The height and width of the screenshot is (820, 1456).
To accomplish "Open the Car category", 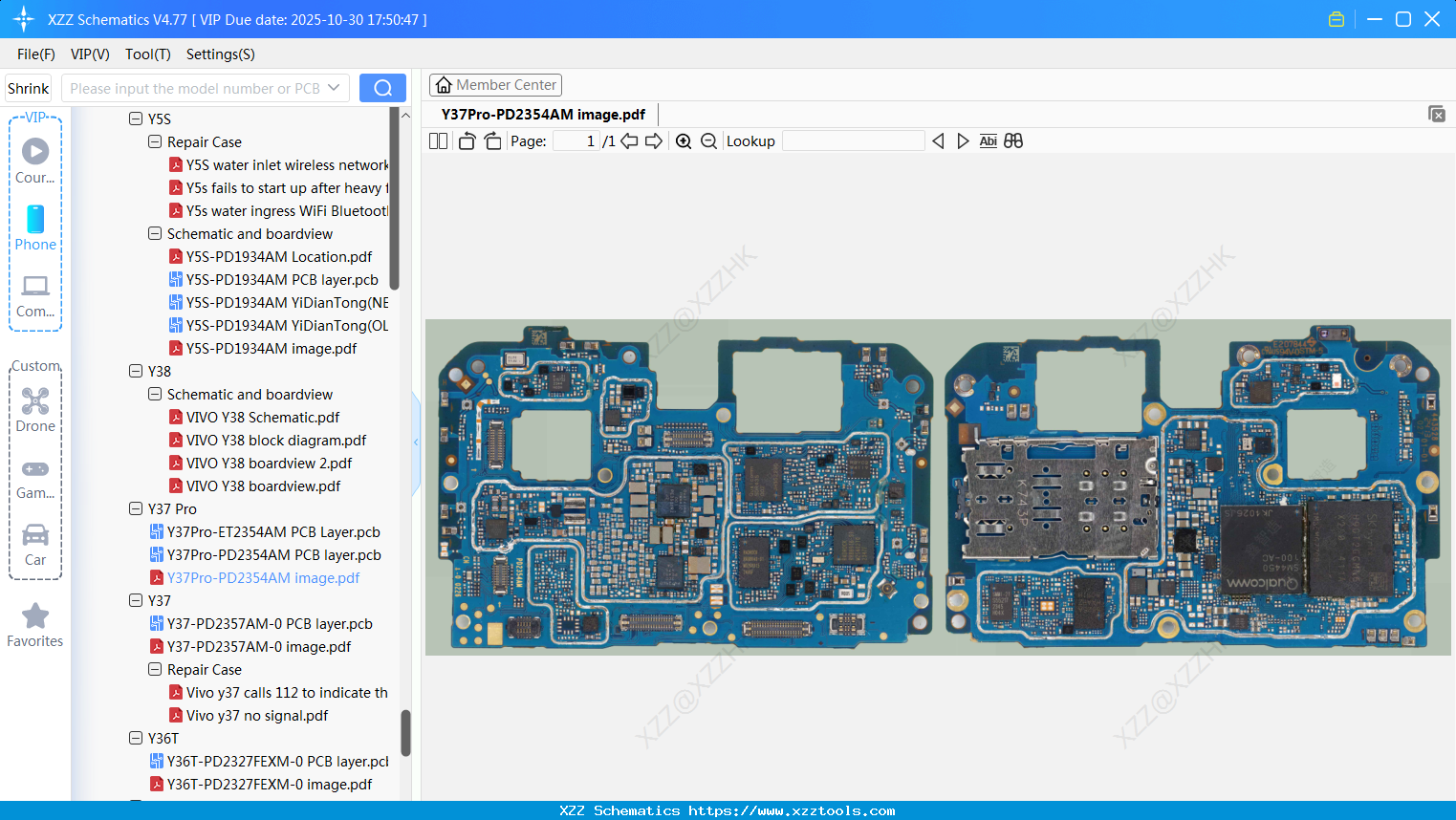I will coord(35,545).
